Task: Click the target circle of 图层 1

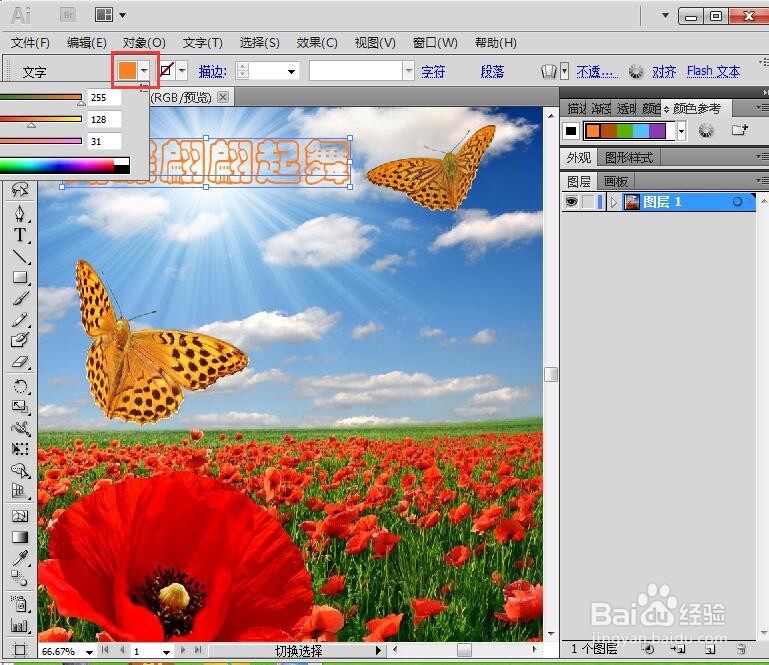Action: tap(737, 202)
